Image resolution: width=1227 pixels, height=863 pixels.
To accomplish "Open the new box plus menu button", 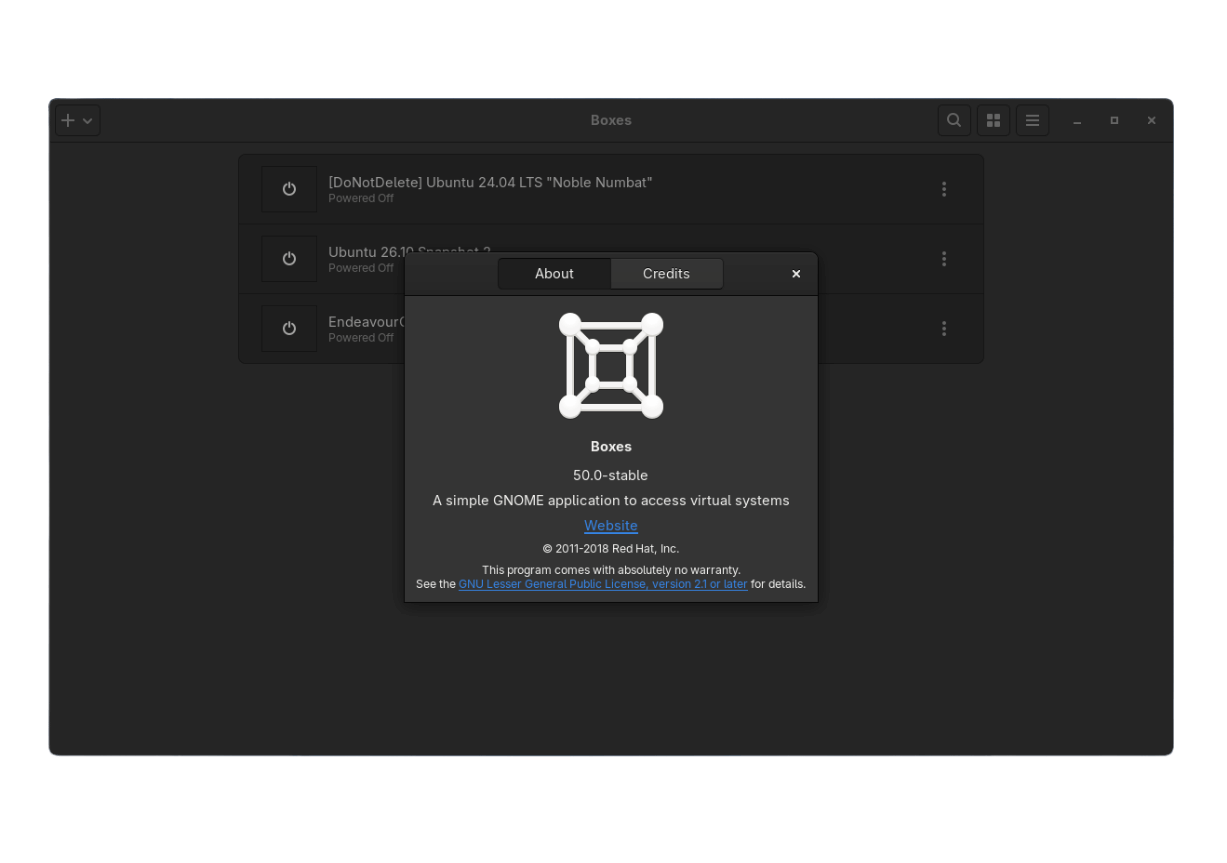I will (77, 120).
